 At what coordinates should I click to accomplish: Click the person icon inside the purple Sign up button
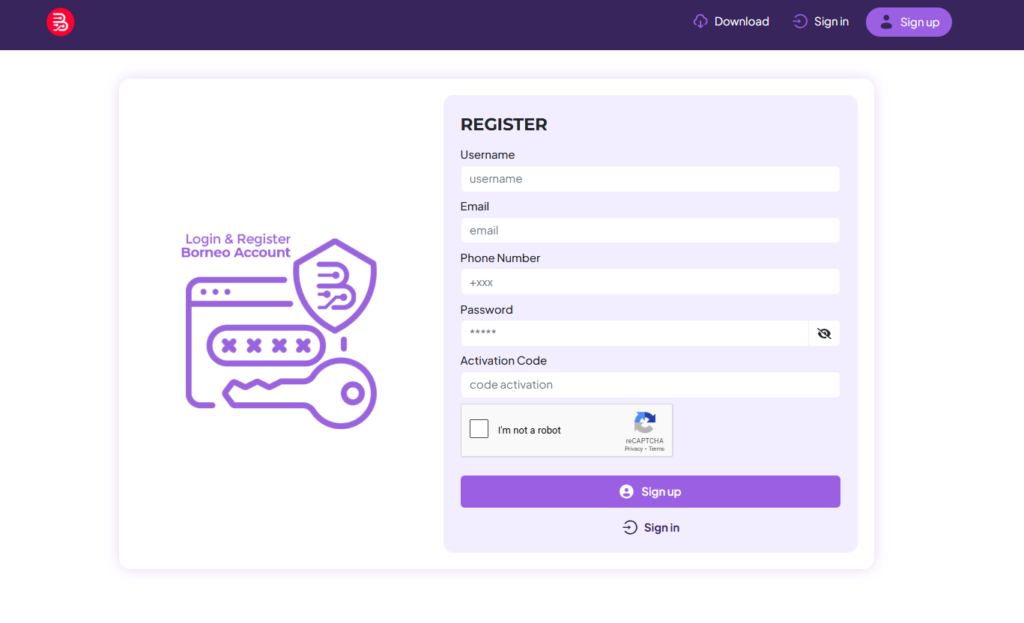click(x=628, y=491)
